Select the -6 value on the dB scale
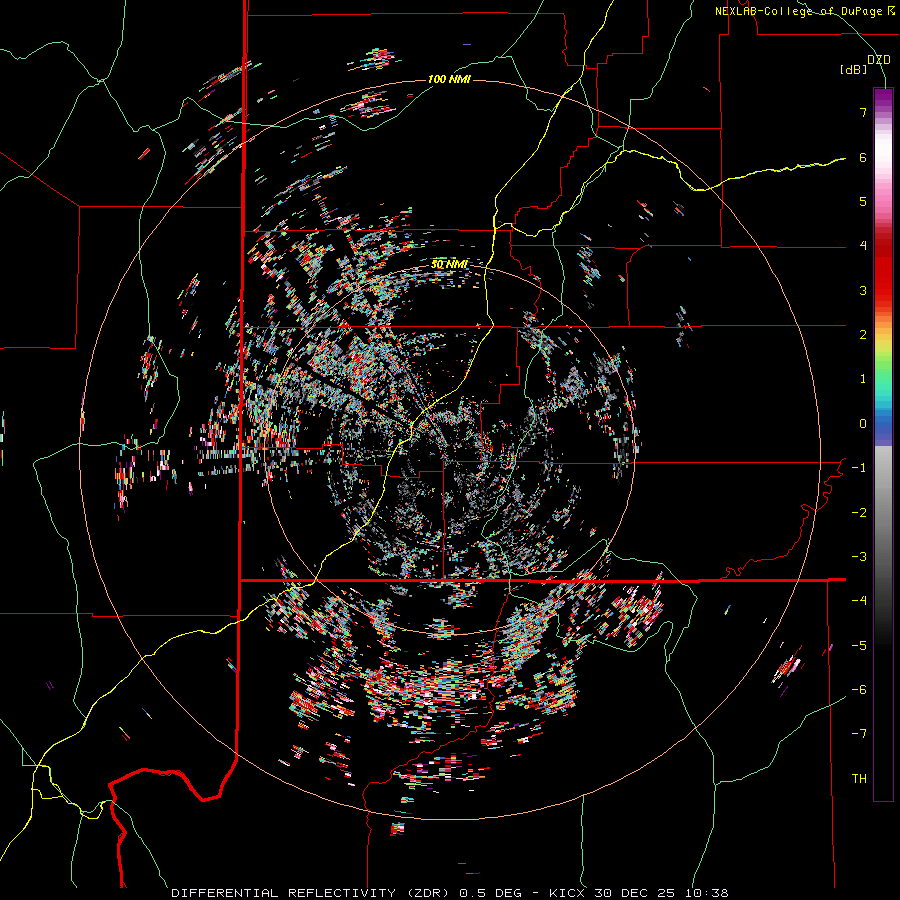This screenshot has width=900, height=900. pos(859,690)
